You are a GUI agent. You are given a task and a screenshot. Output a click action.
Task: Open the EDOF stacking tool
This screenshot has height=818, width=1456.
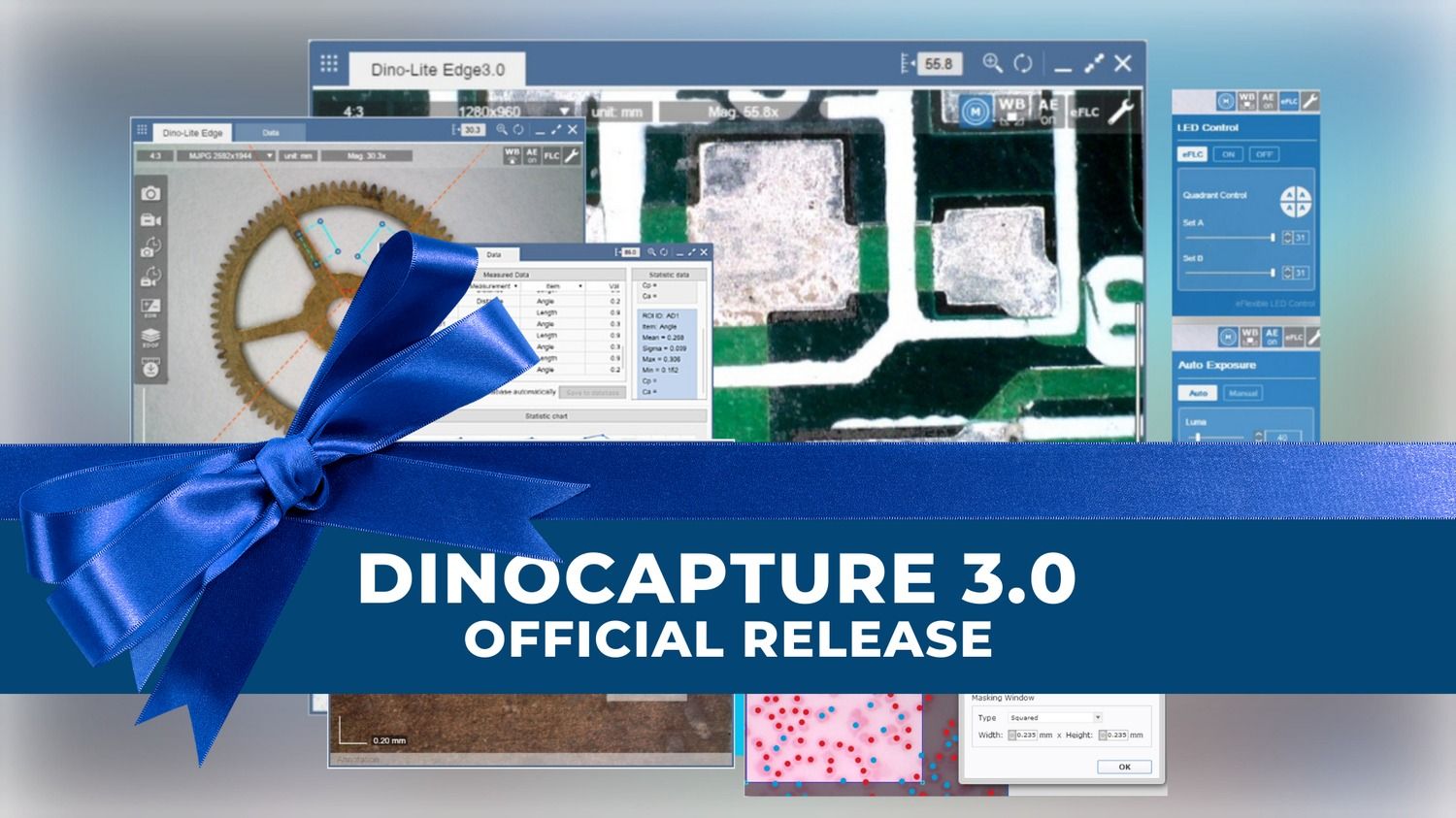coord(150,338)
